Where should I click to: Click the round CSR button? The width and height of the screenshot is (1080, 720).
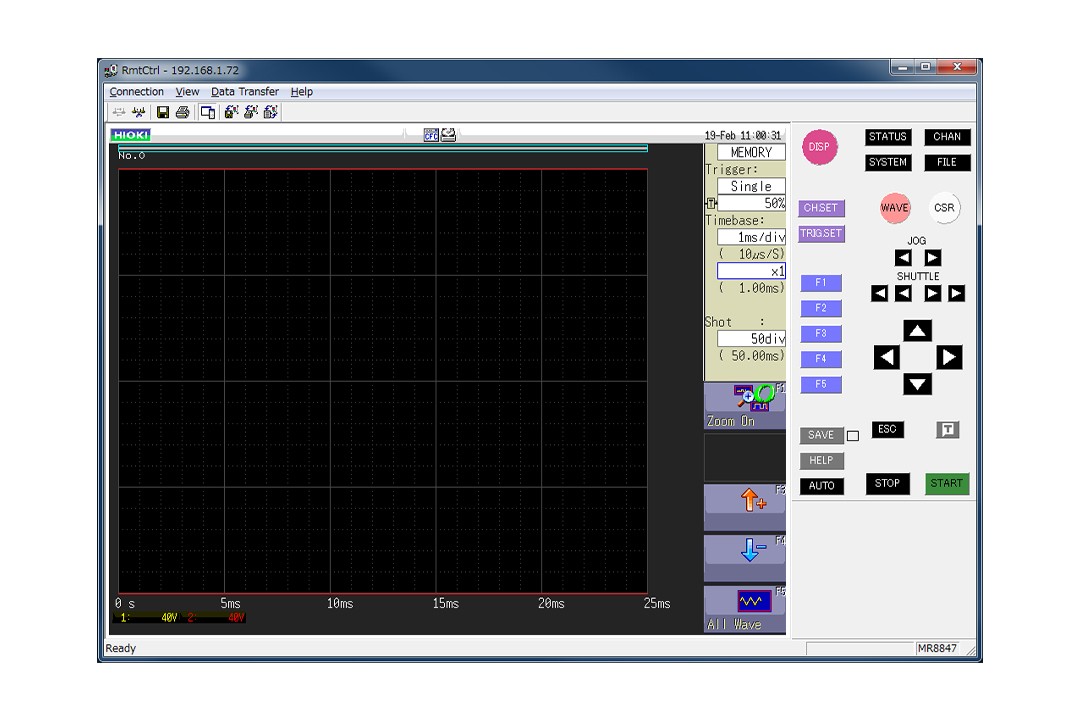[944, 208]
